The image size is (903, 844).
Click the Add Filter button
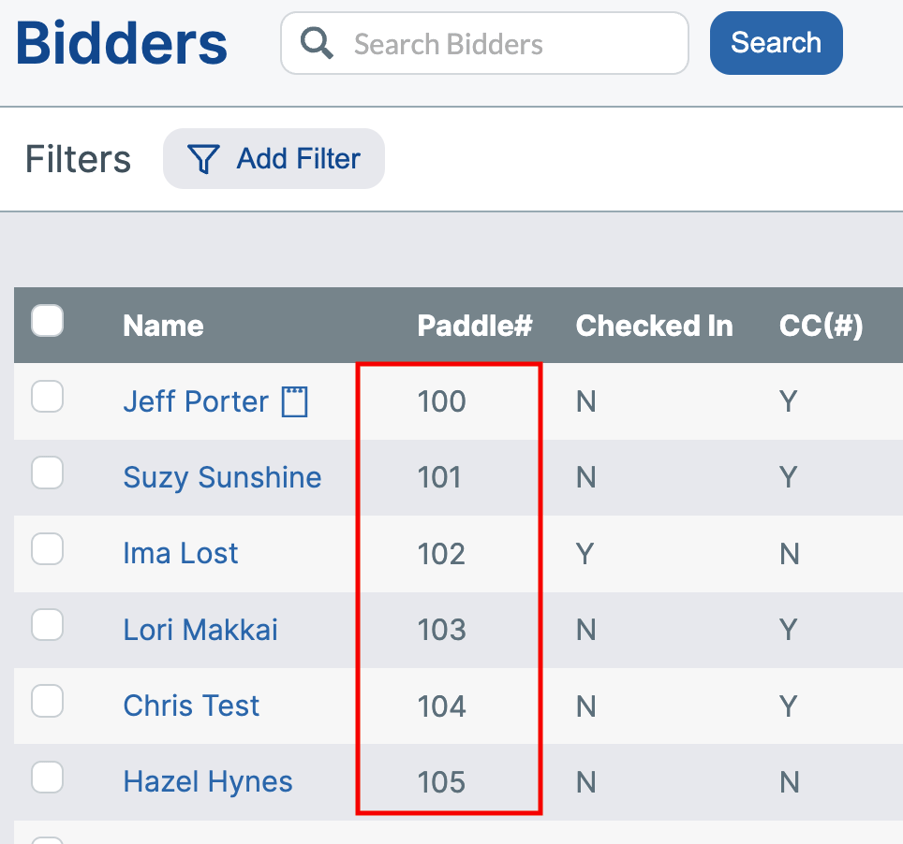point(274,159)
